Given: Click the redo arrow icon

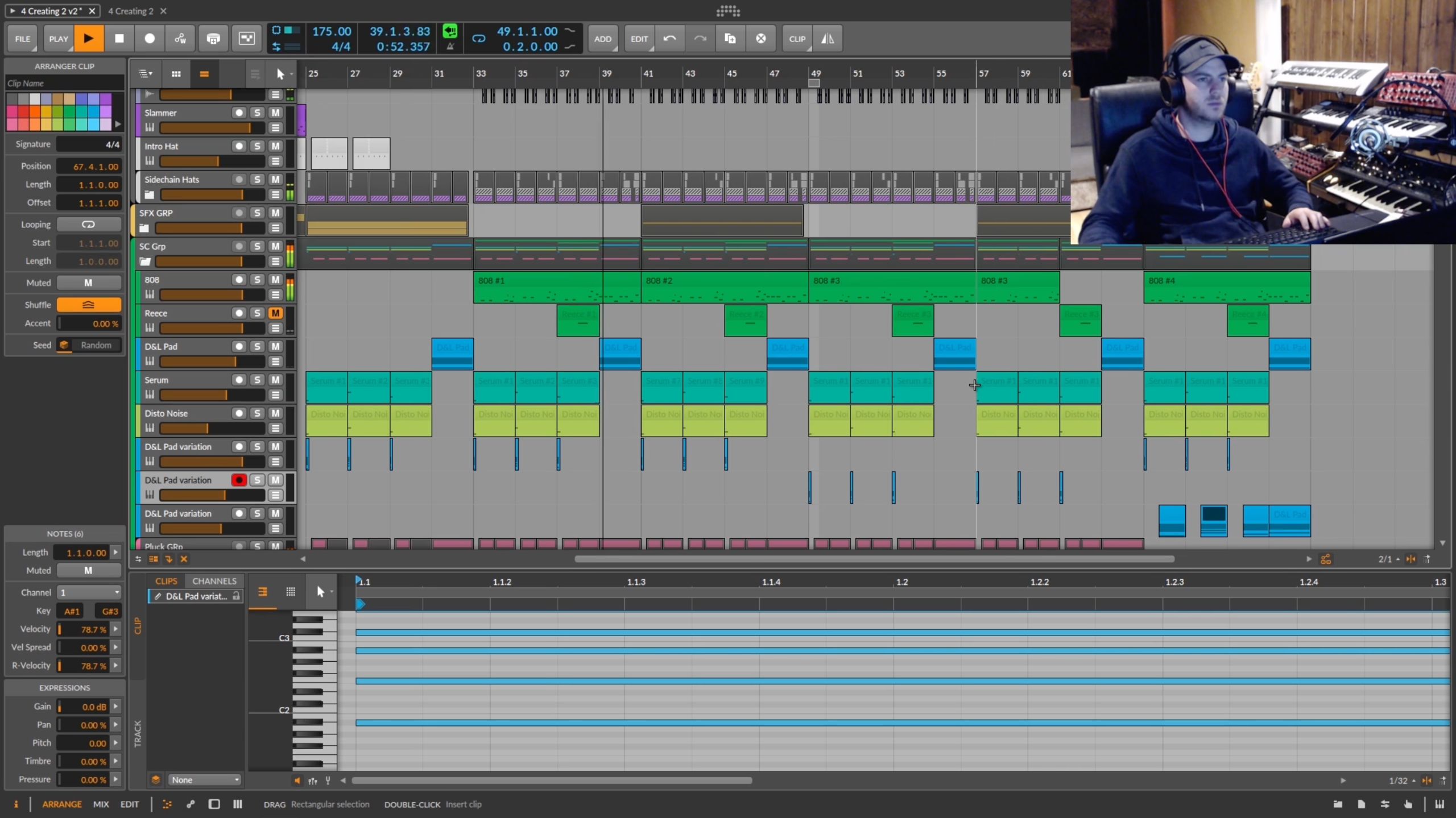Looking at the screenshot, I should [700, 39].
